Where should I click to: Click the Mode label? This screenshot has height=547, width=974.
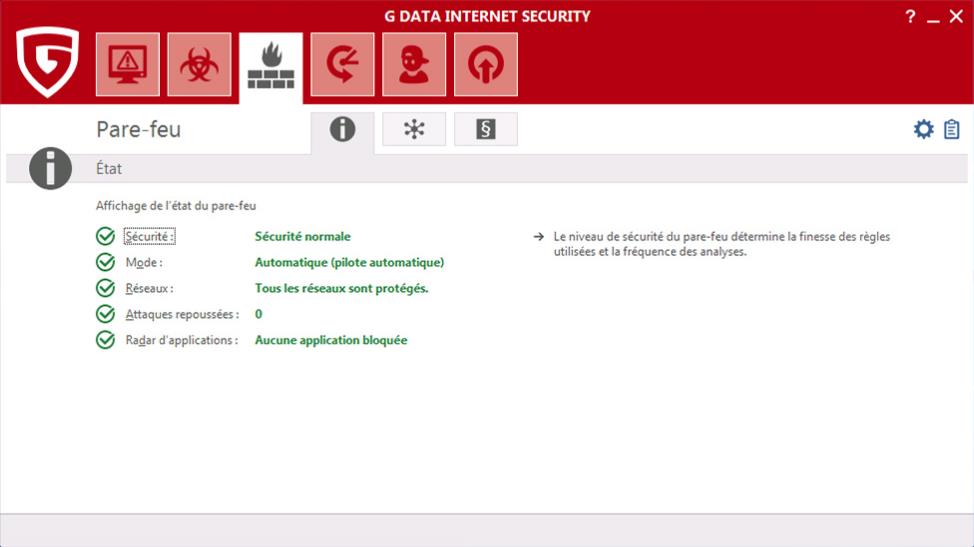point(144,263)
